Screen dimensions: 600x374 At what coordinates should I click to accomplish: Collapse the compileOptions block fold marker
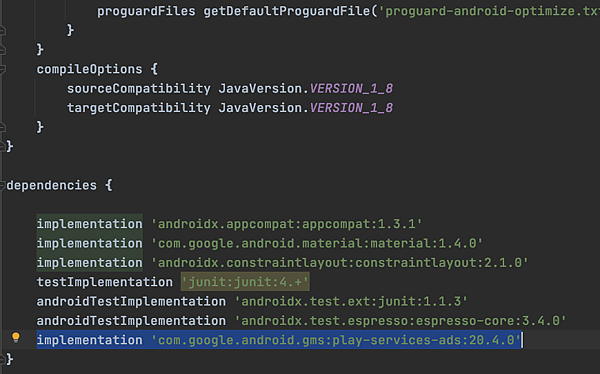click(x=2, y=69)
